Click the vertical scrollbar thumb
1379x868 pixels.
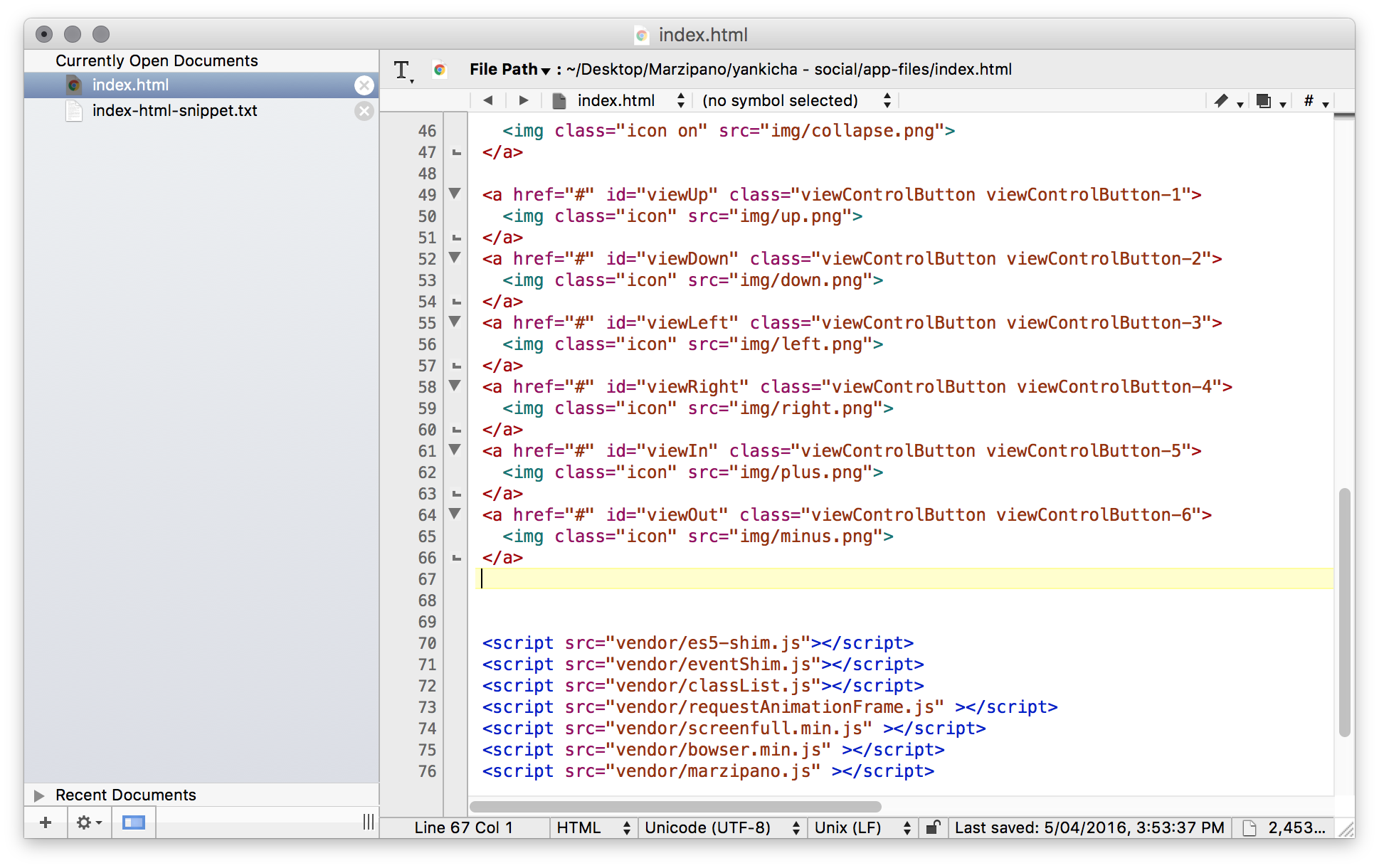(1344, 612)
